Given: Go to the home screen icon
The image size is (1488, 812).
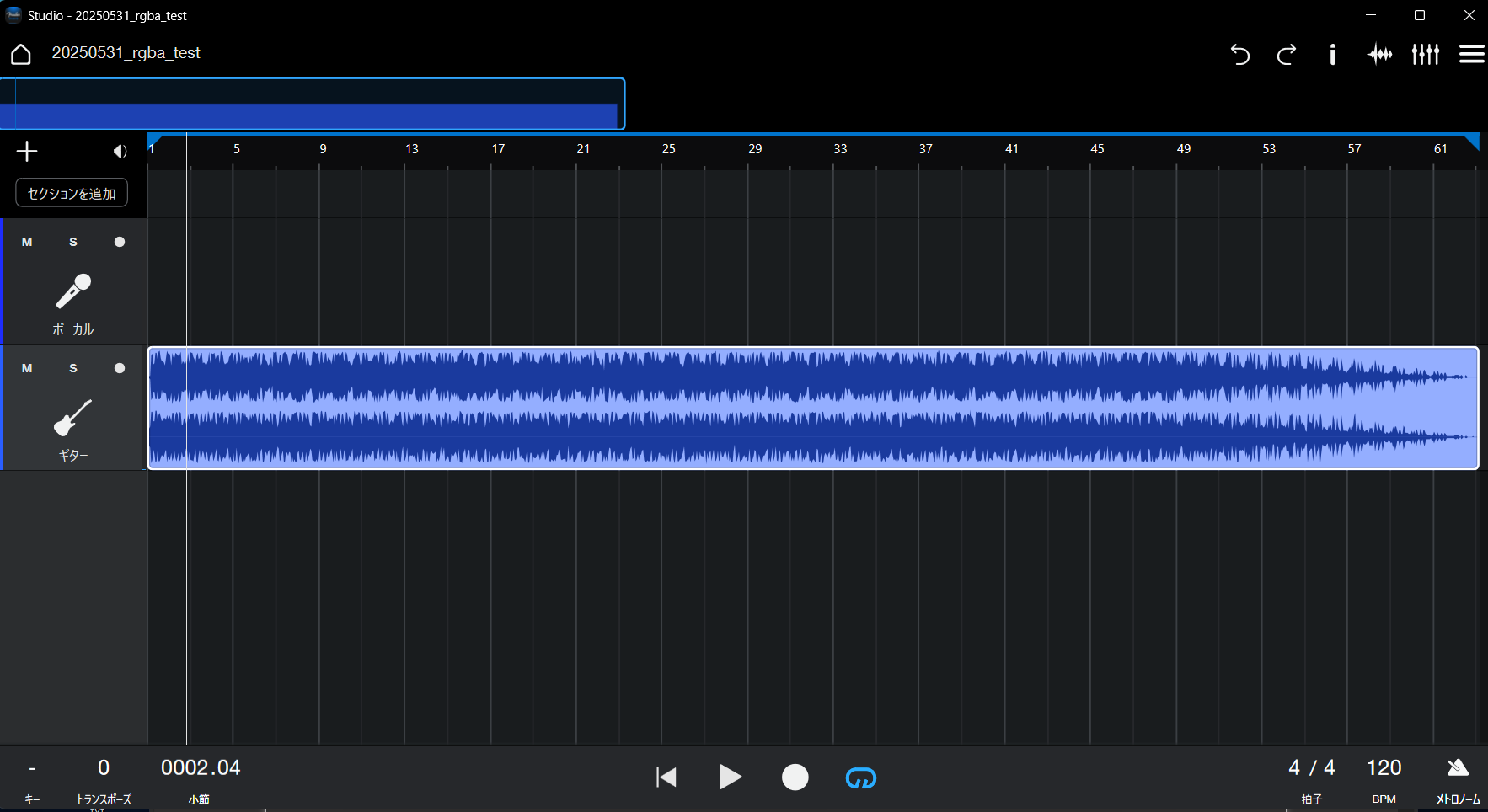Looking at the screenshot, I should [21, 54].
